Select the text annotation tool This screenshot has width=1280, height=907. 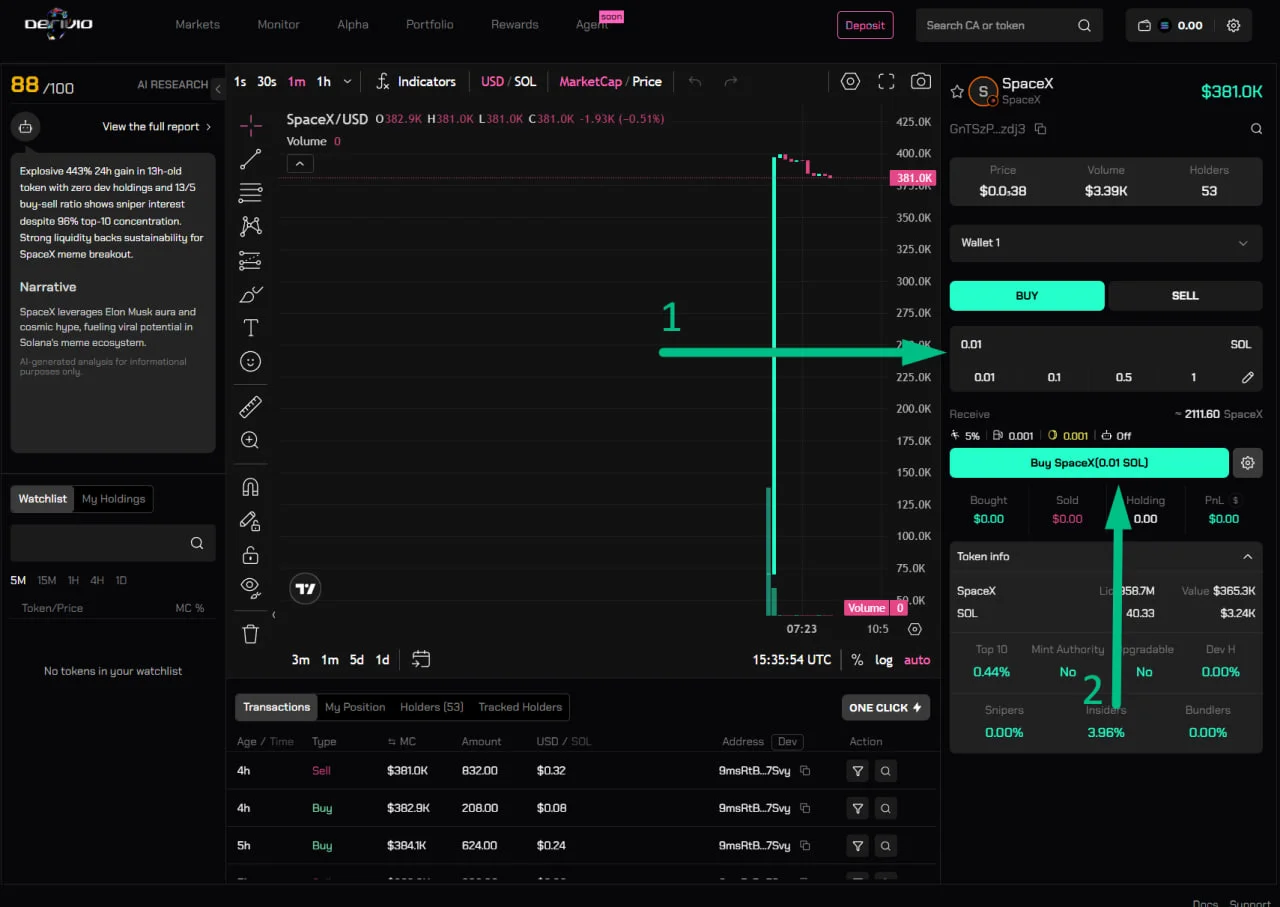click(x=251, y=327)
